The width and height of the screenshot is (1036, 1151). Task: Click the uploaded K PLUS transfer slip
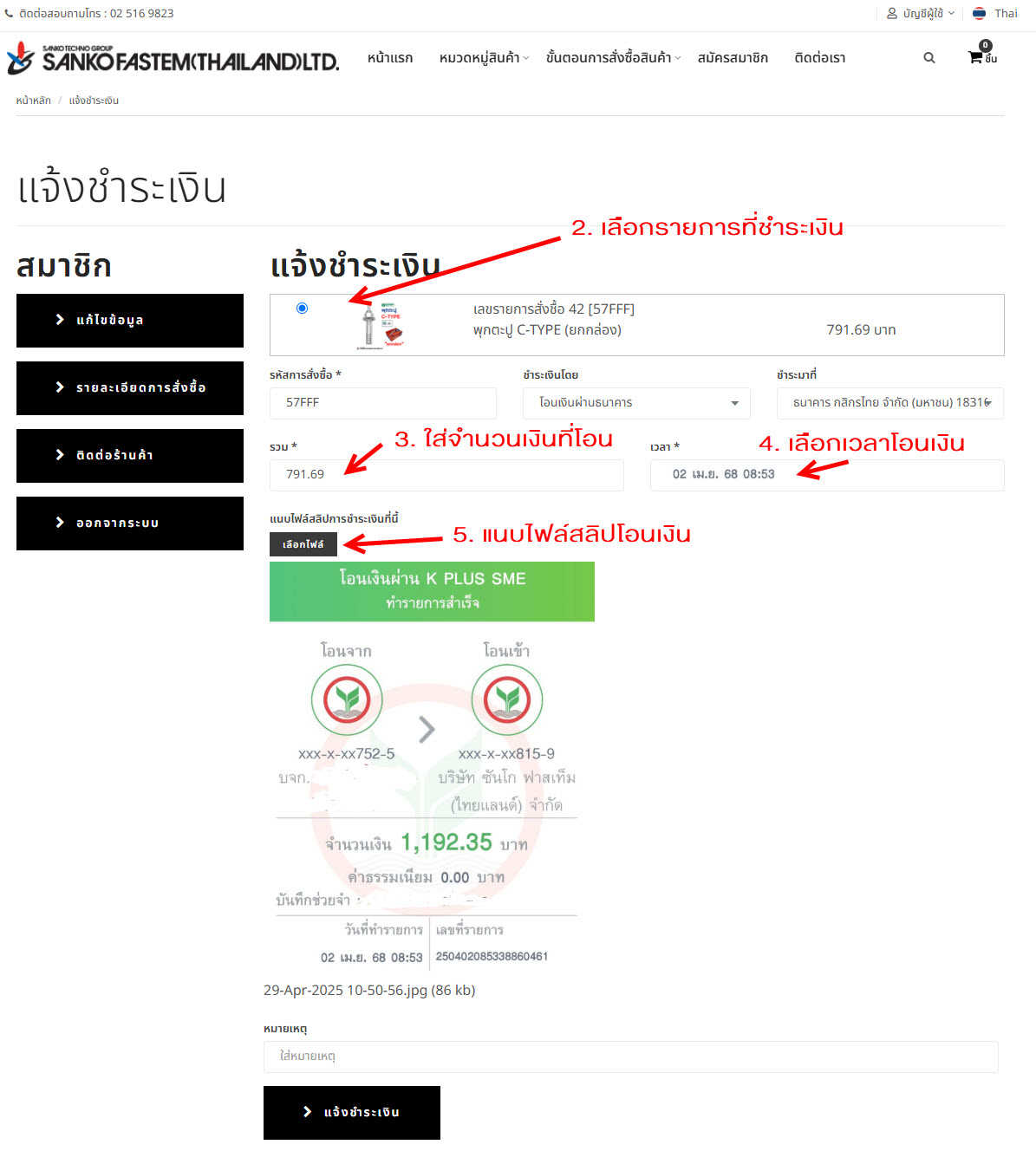tap(432, 765)
